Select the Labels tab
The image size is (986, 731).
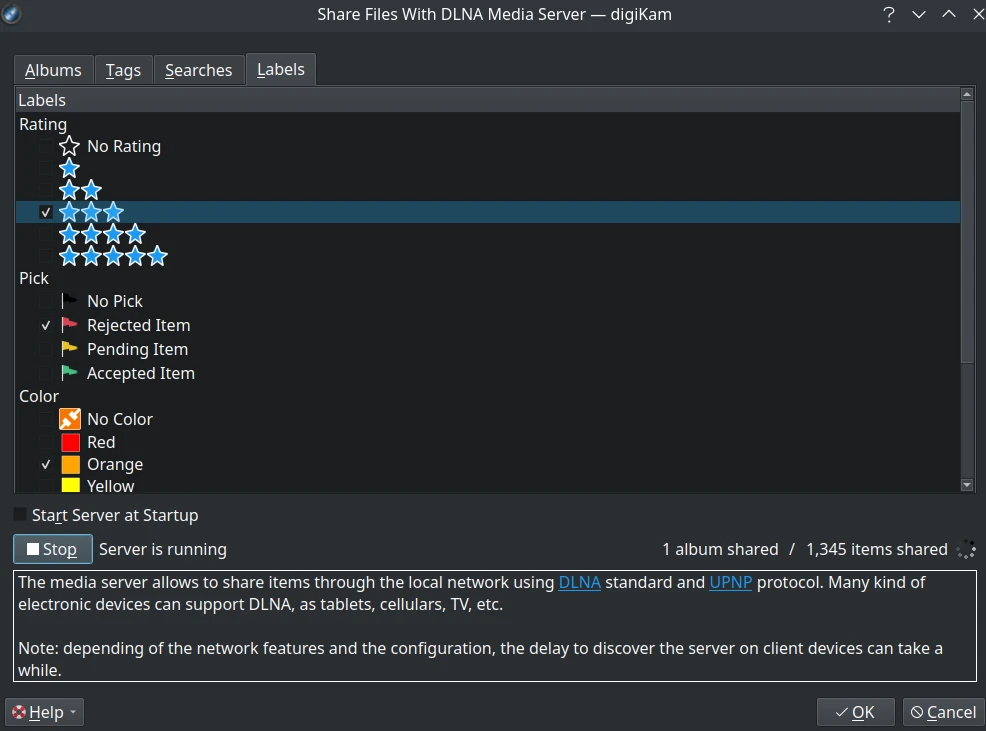[280, 69]
